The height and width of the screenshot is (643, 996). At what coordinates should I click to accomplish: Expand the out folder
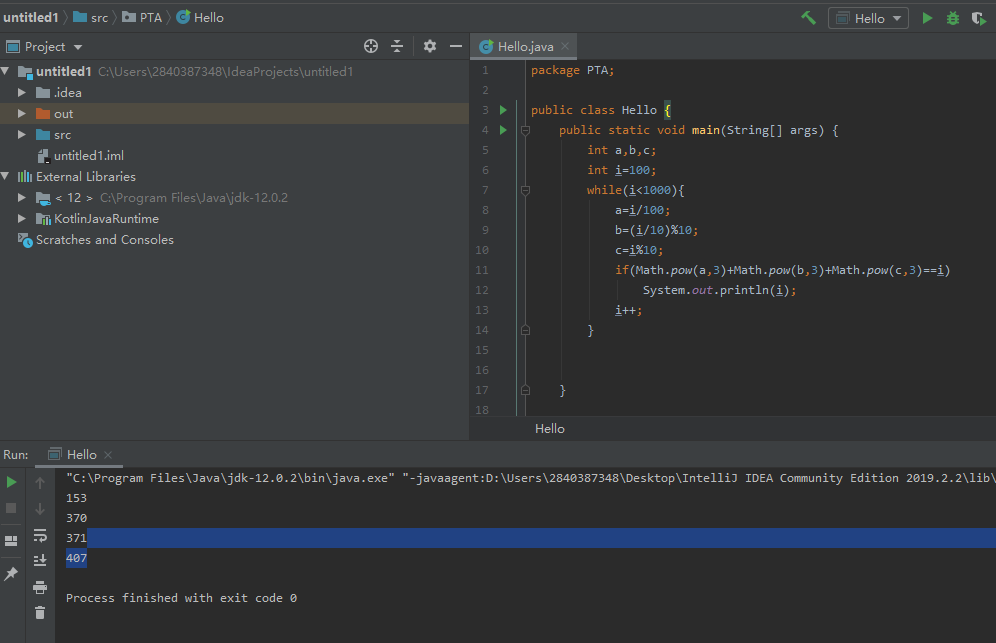[22, 114]
